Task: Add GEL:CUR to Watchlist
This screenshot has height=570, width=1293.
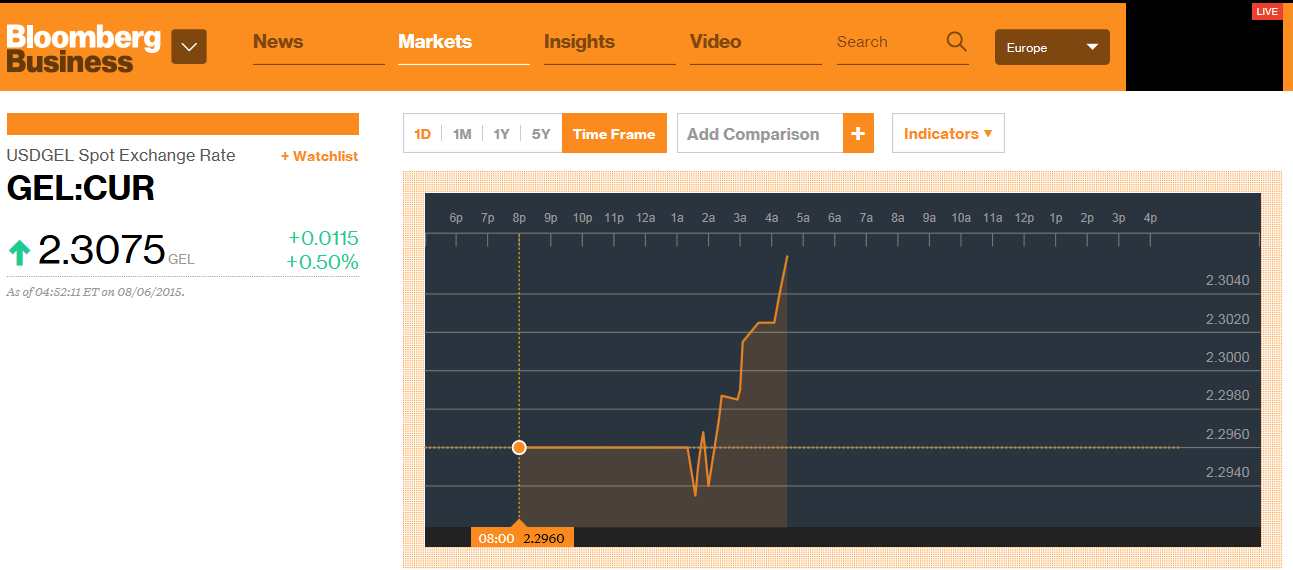Action: pos(319,156)
